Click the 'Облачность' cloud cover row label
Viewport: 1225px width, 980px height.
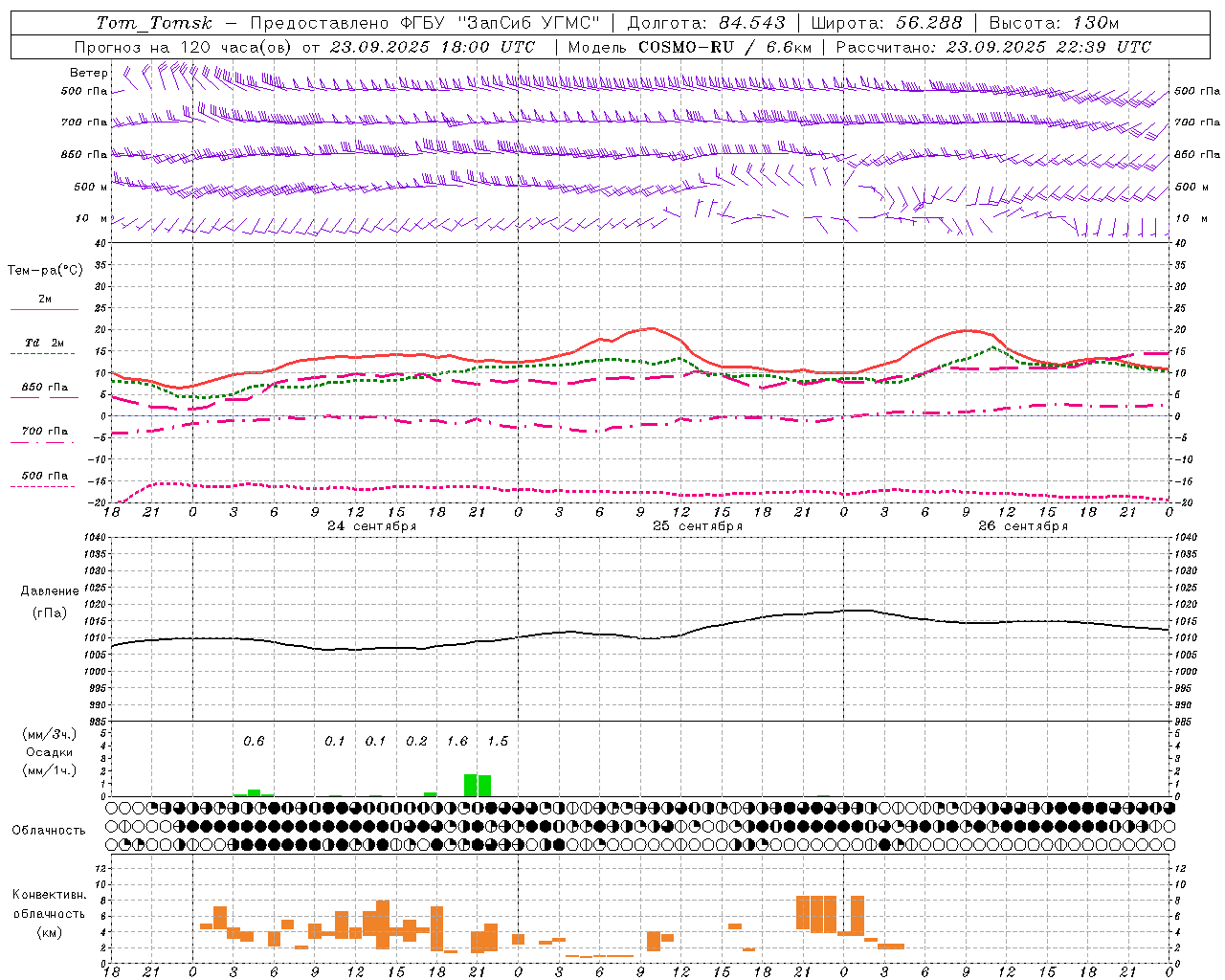tap(49, 831)
